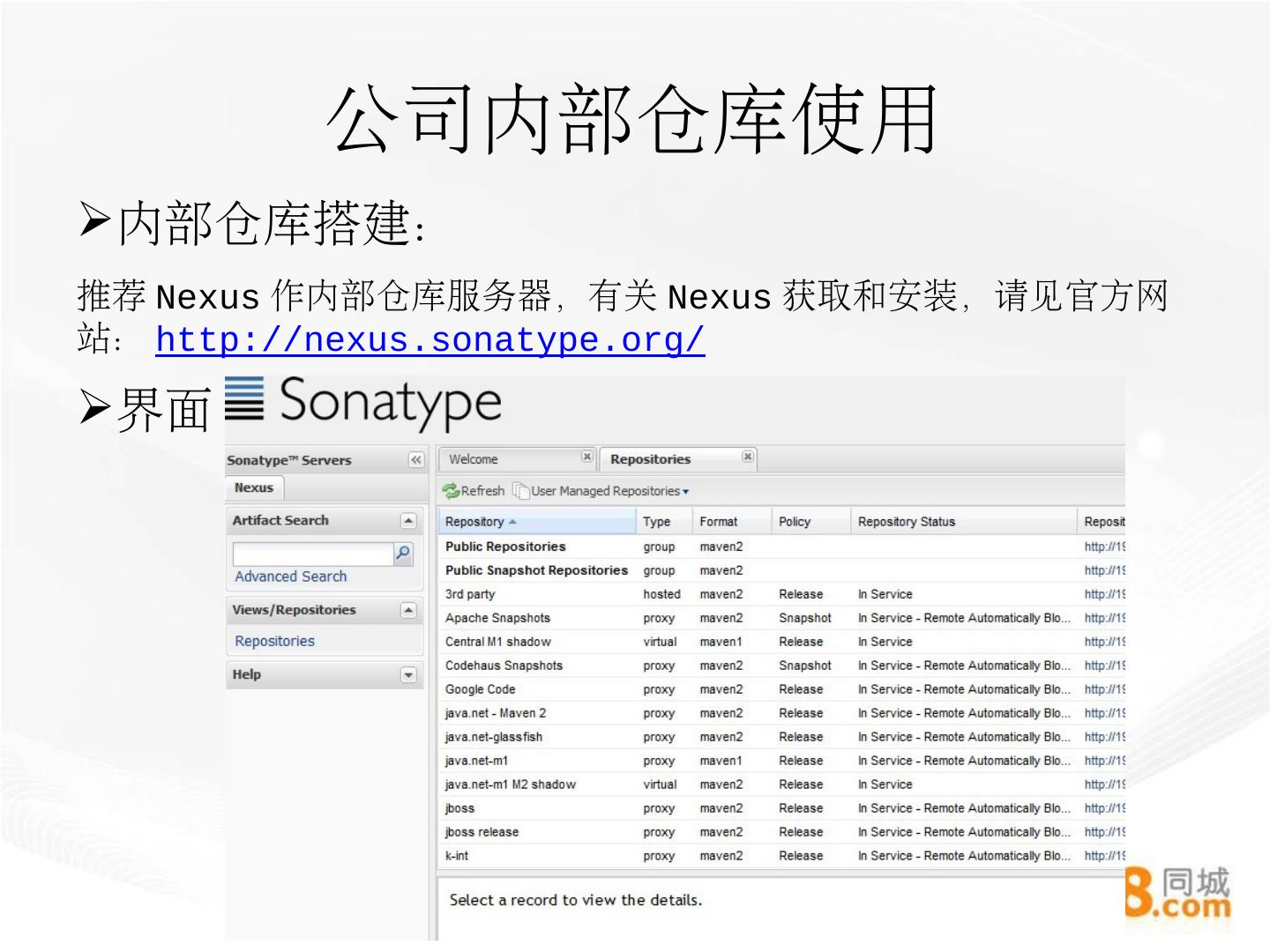Select the jboss release repository row
The width and height of the screenshot is (1270, 952).
[x=781, y=832]
